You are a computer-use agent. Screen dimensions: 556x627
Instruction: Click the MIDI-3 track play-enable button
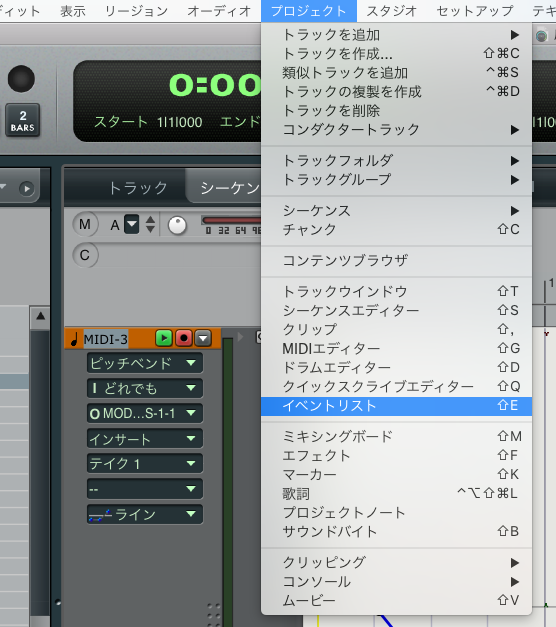coord(164,338)
